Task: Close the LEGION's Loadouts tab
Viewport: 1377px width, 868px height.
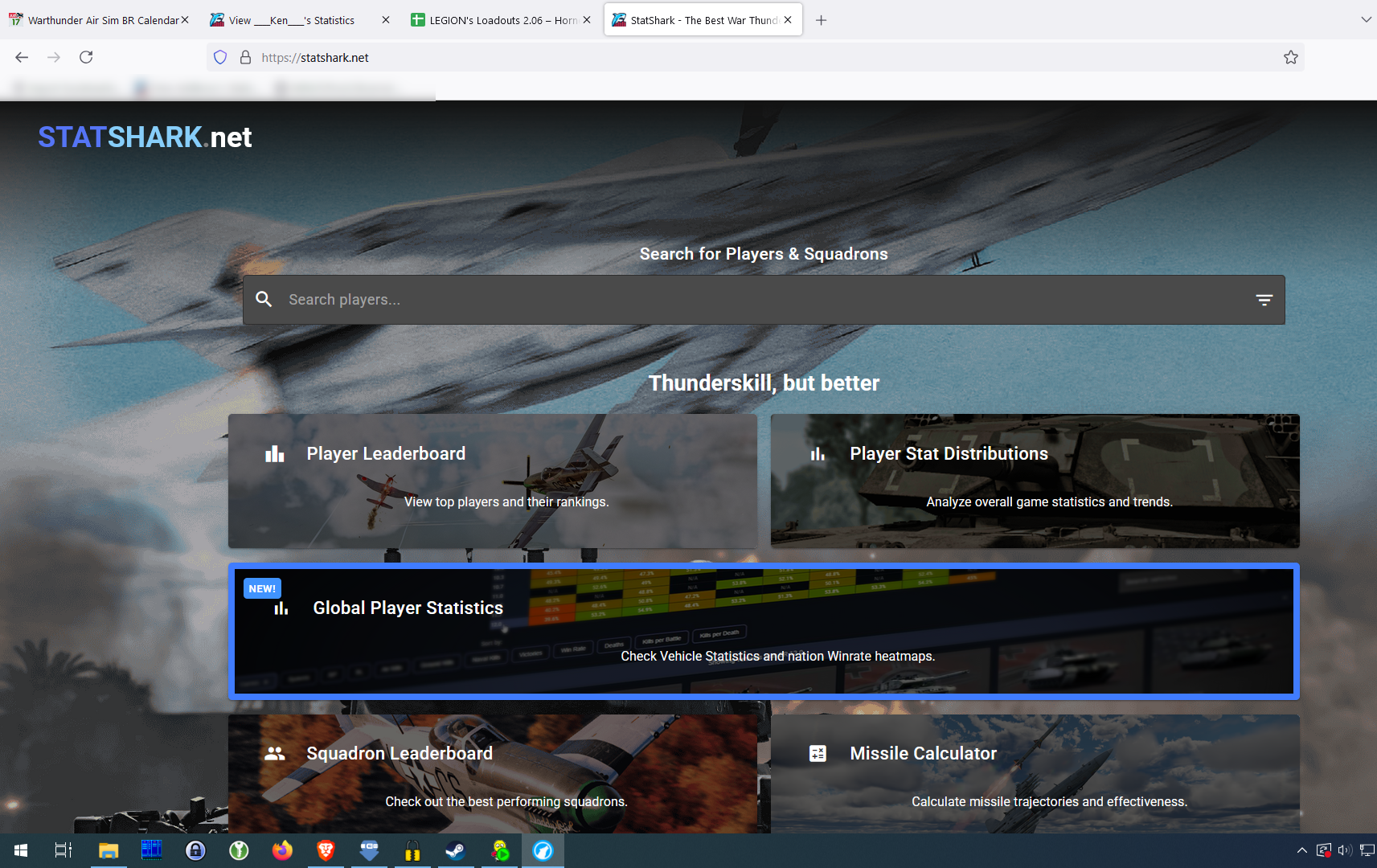Action: coord(587,20)
